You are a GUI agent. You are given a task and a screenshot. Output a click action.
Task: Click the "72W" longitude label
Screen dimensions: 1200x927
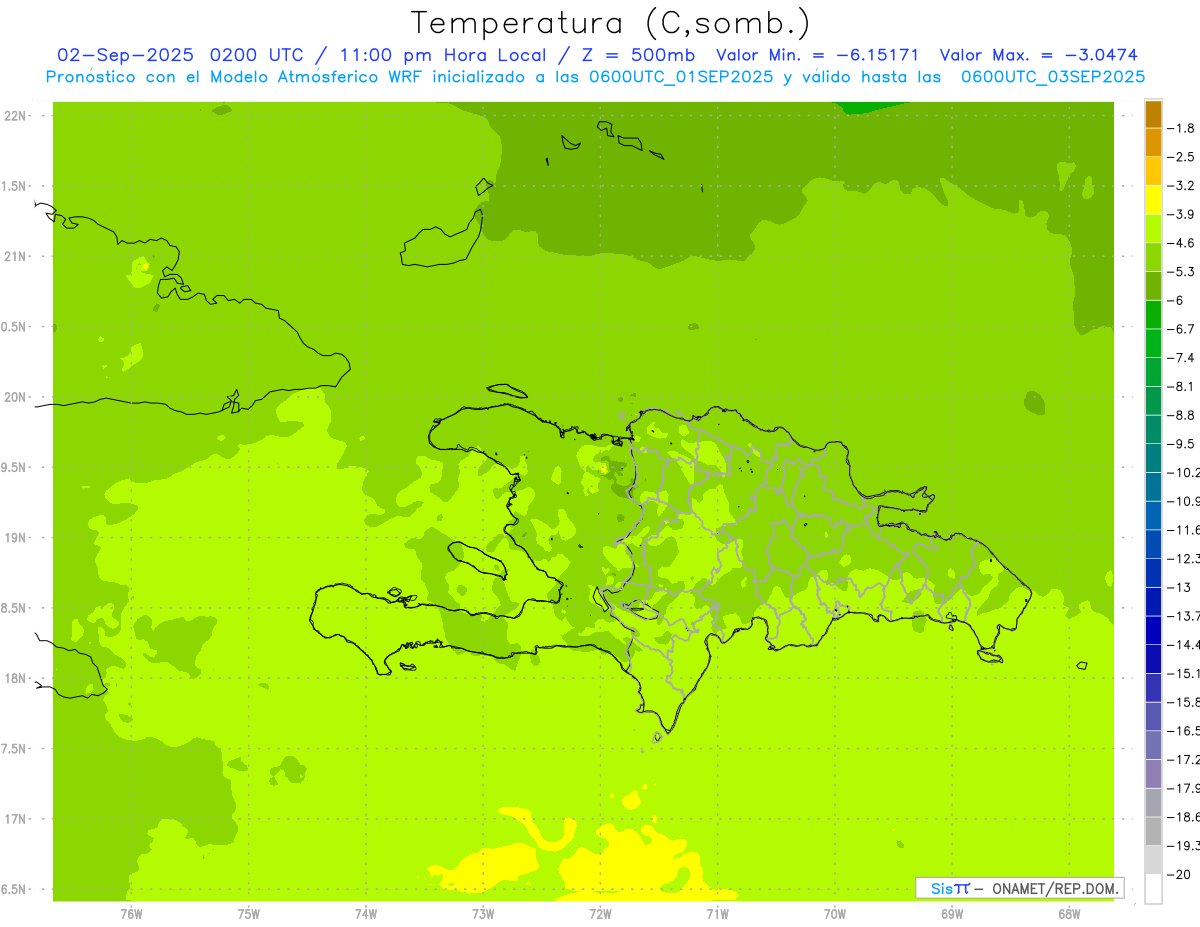pos(600,913)
